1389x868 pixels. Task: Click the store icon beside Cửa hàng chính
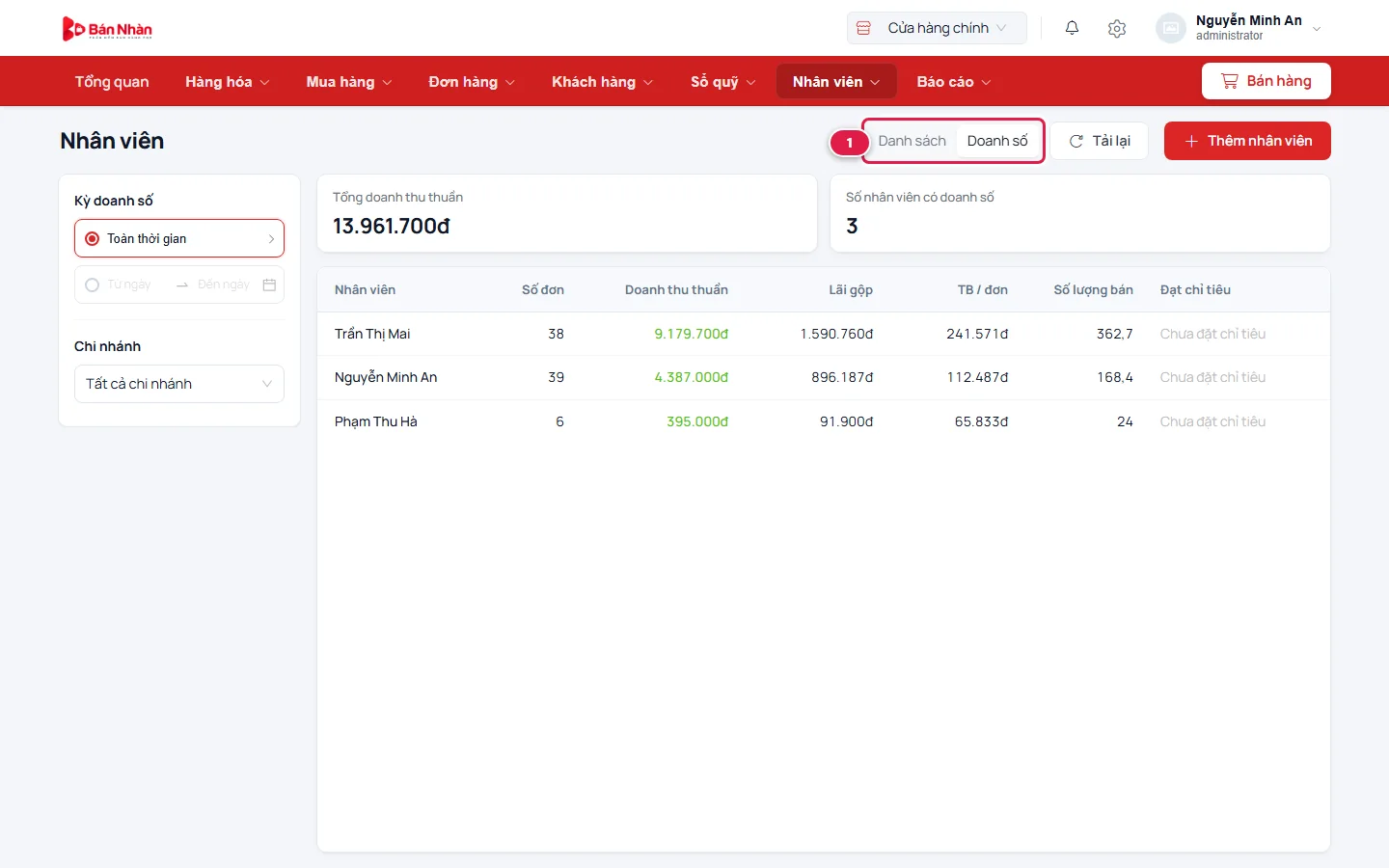tap(863, 28)
